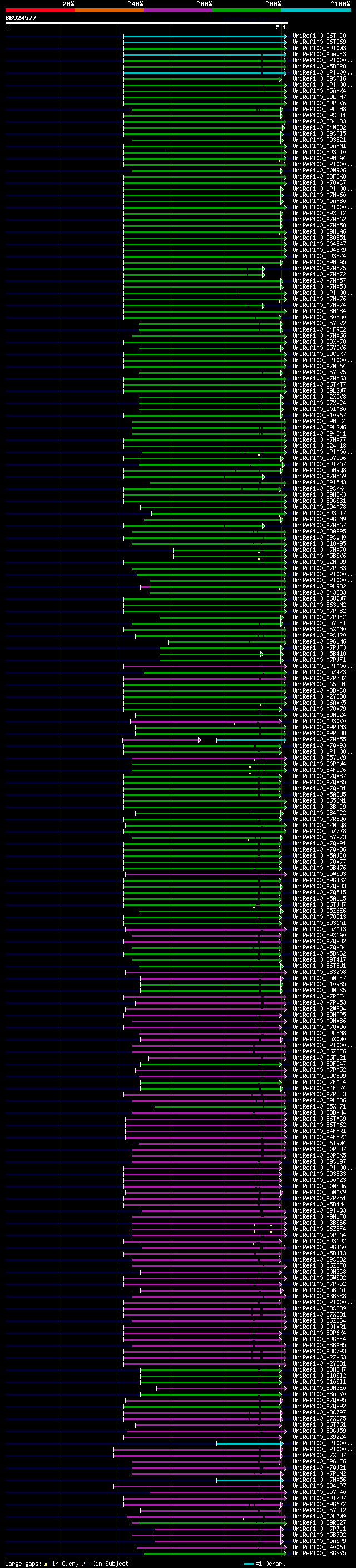Image resolution: width=356 pixels, height=1568 pixels.
Task: Select the UniRef100_P93821 label
Action: point(319,140)
